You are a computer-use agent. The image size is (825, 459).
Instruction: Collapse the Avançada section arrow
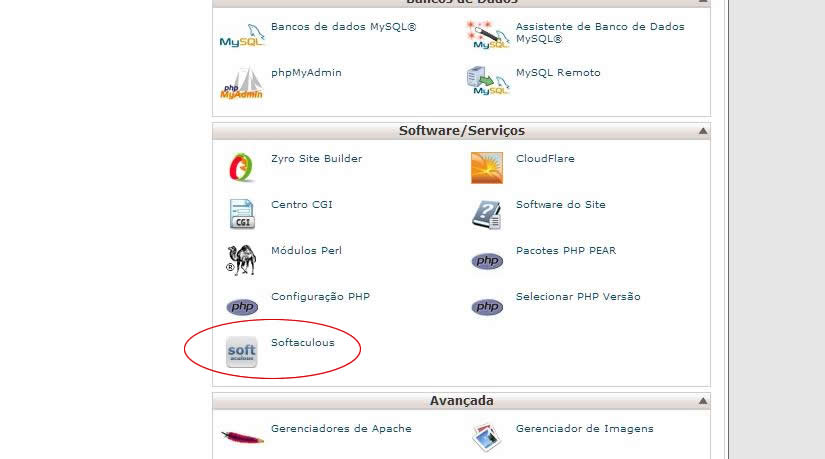pos(702,401)
